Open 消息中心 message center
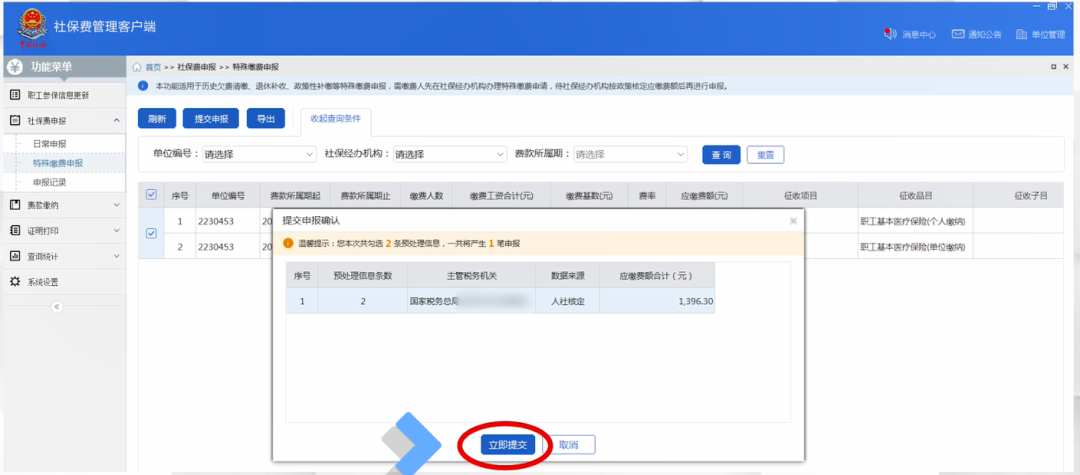 (x=910, y=34)
